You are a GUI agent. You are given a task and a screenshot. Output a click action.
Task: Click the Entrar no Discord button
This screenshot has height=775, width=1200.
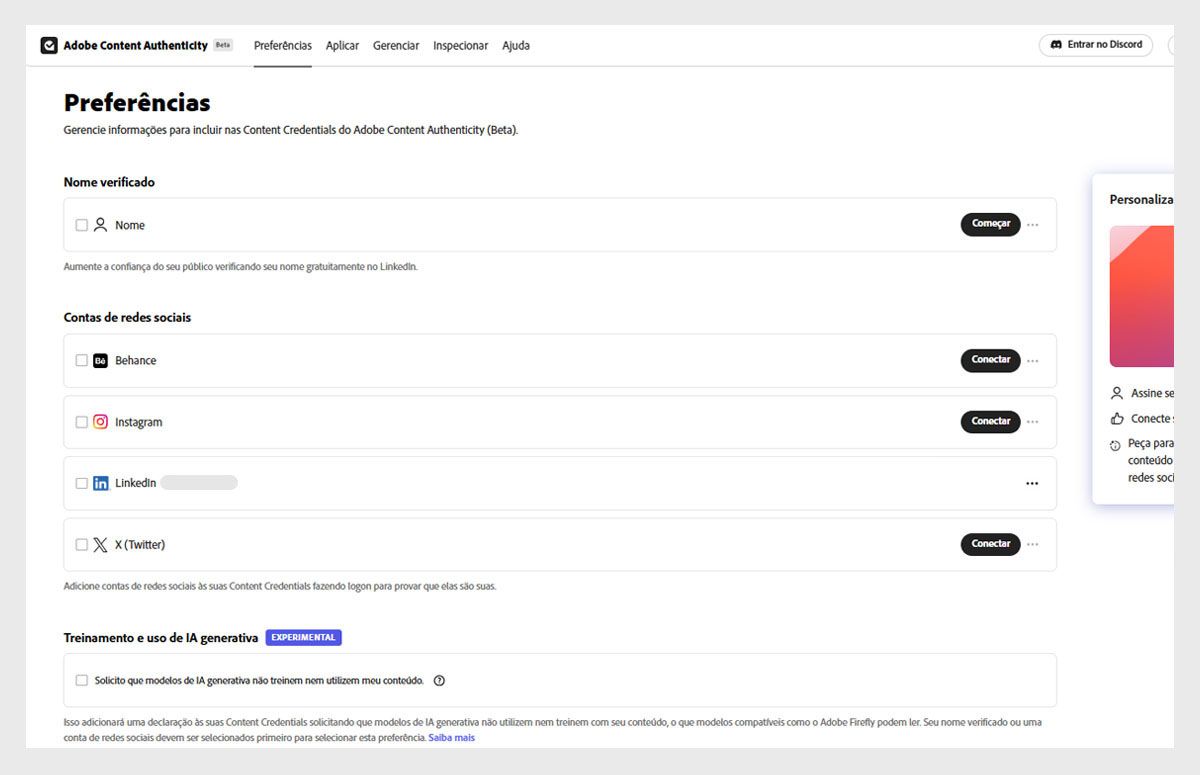(1096, 45)
